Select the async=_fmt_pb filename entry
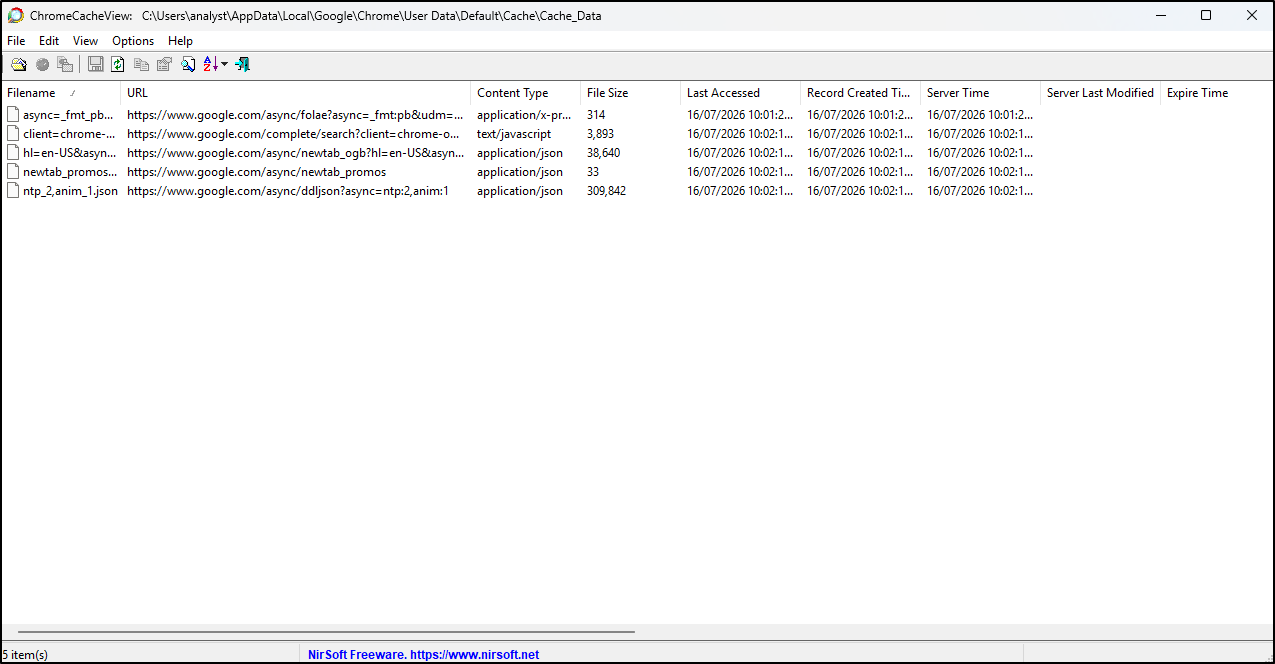 68,115
